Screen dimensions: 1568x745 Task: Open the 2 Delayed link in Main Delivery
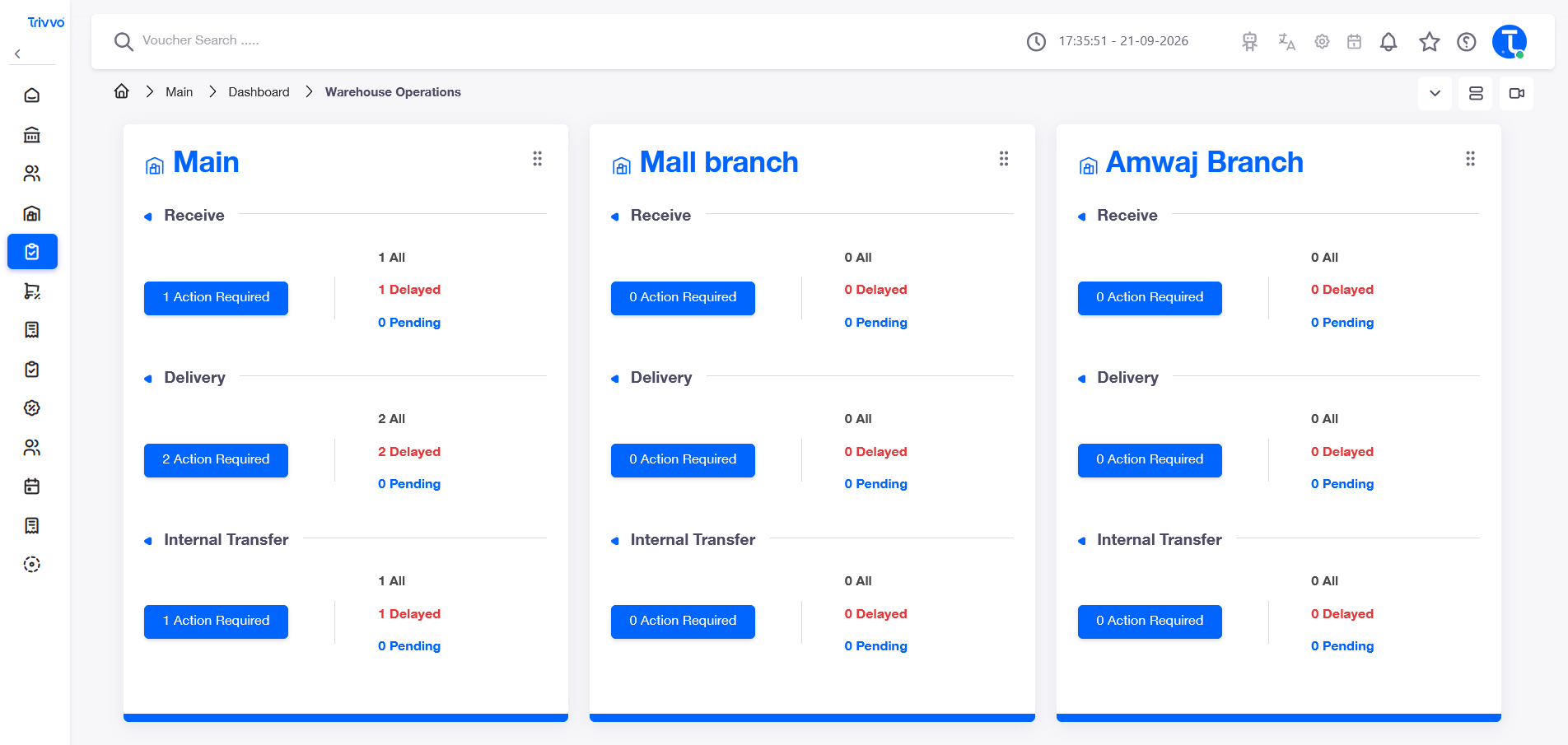(409, 452)
